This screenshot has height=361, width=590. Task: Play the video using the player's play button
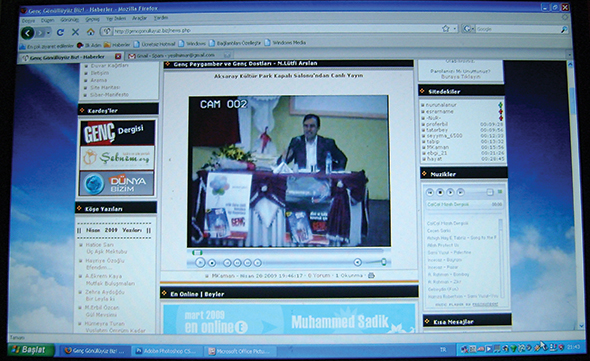coord(200,263)
